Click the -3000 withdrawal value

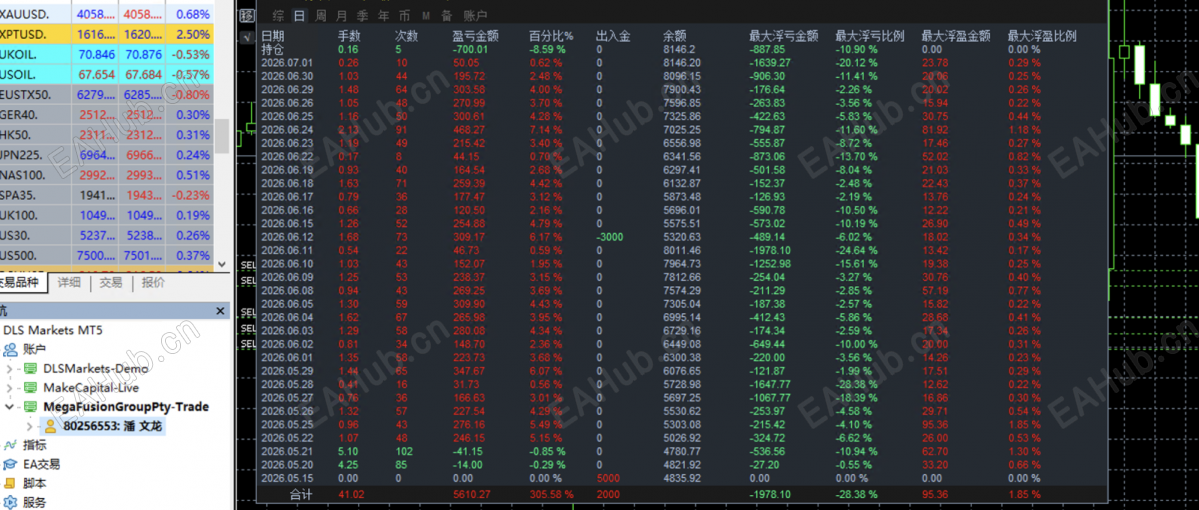[609, 237]
